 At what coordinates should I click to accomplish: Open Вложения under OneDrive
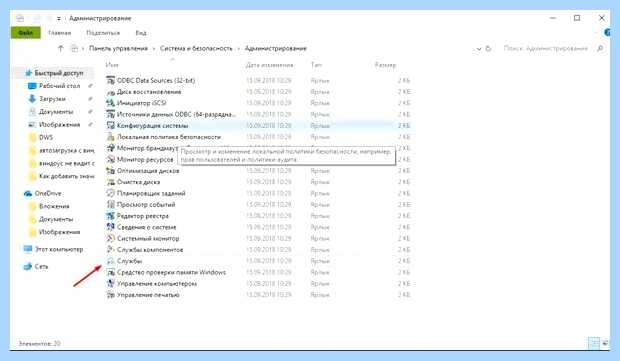coord(54,206)
